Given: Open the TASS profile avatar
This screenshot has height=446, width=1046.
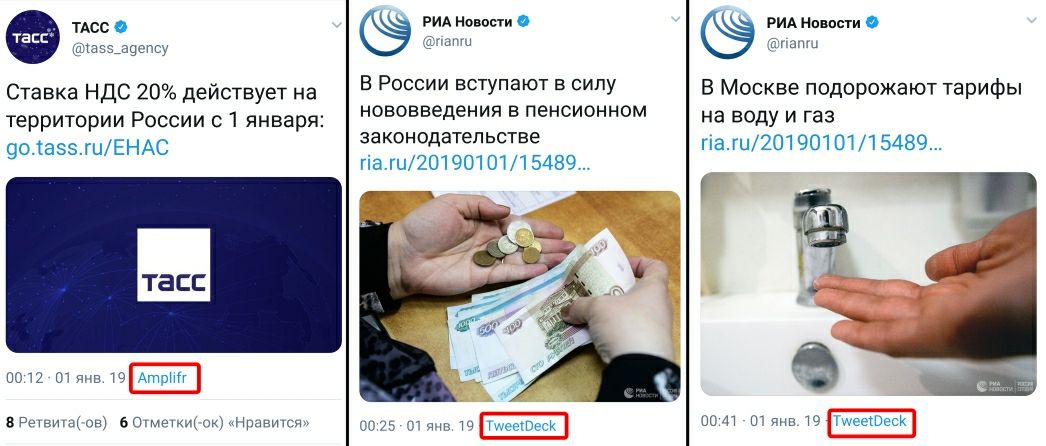Looking at the screenshot, I should pos(33,37).
